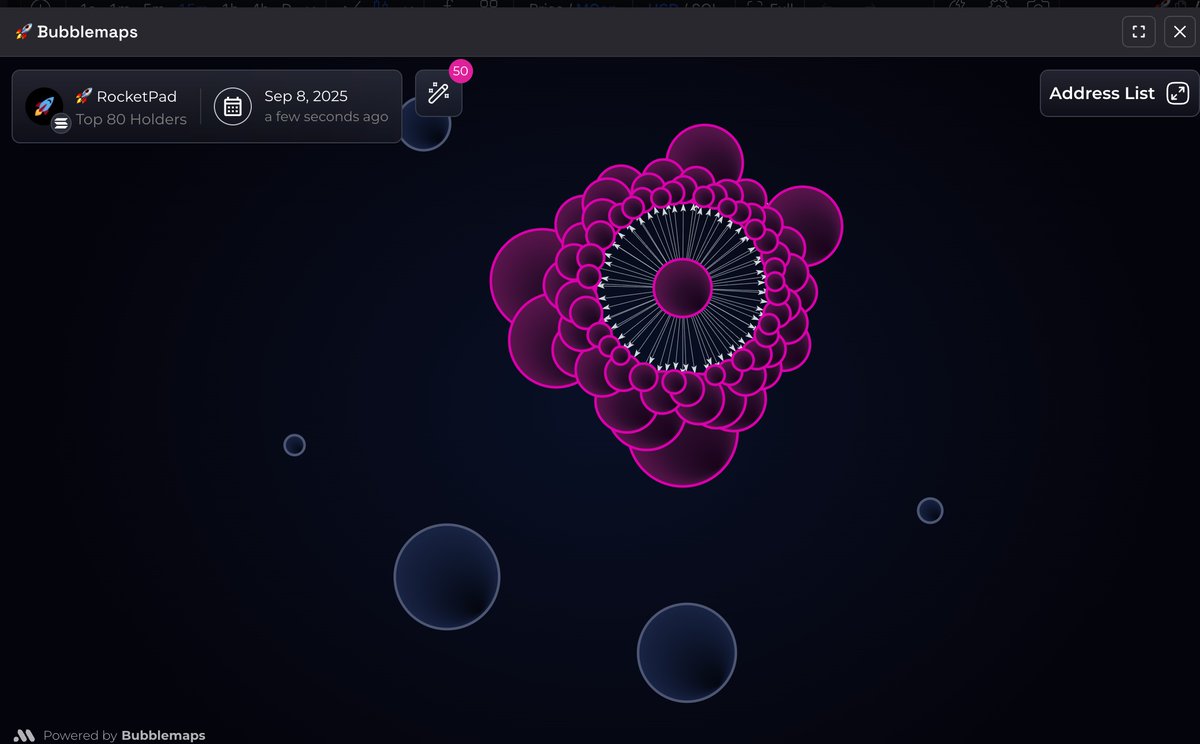Click the magic wand icon
Viewport: 1200px width, 744px height.
coord(438,93)
